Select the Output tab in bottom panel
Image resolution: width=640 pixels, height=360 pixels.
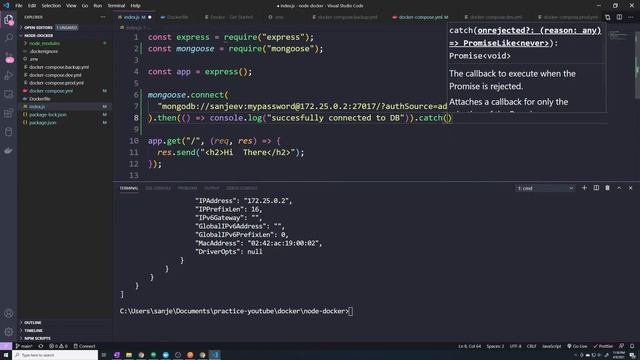click(211, 188)
